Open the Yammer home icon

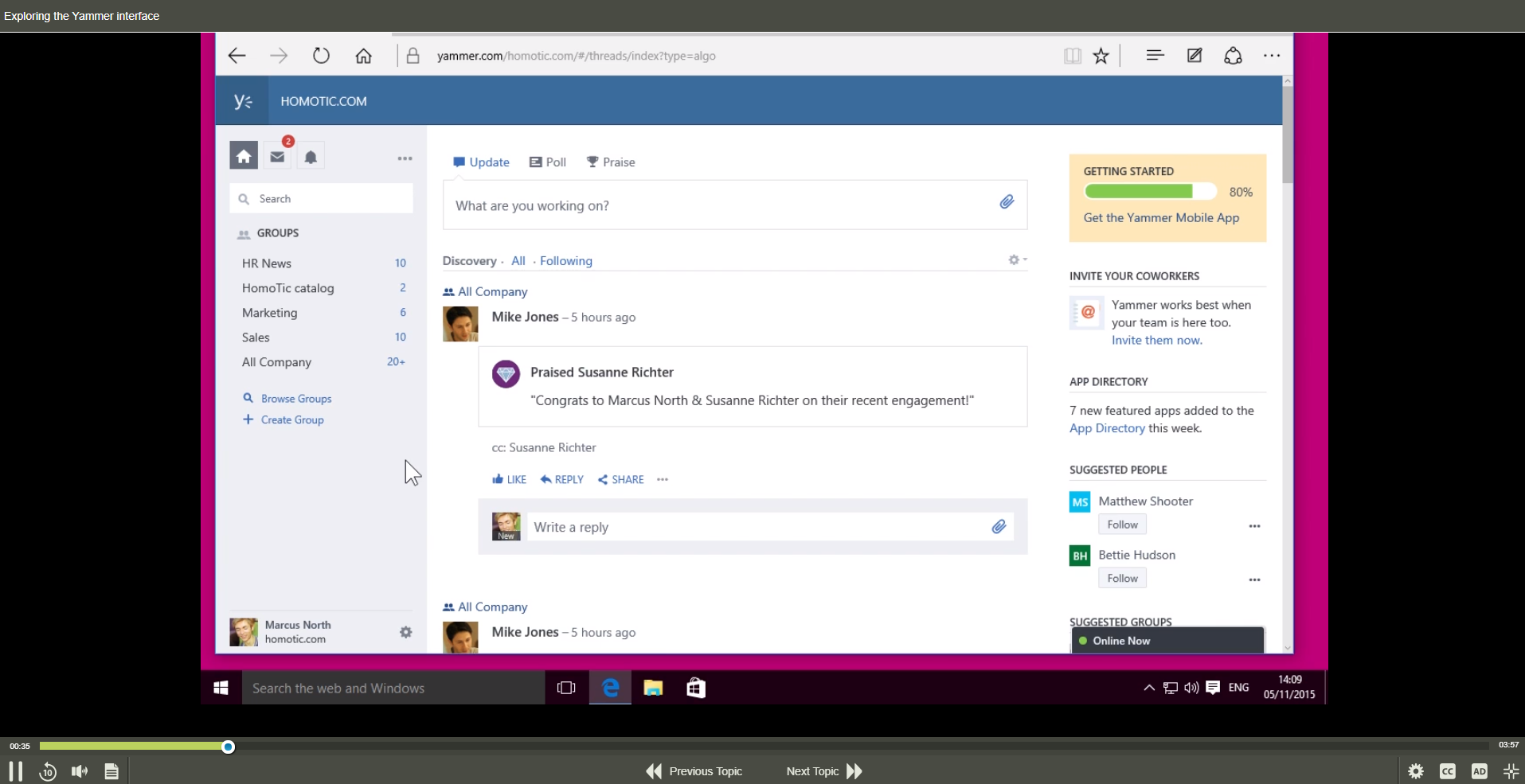click(x=243, y=155)
